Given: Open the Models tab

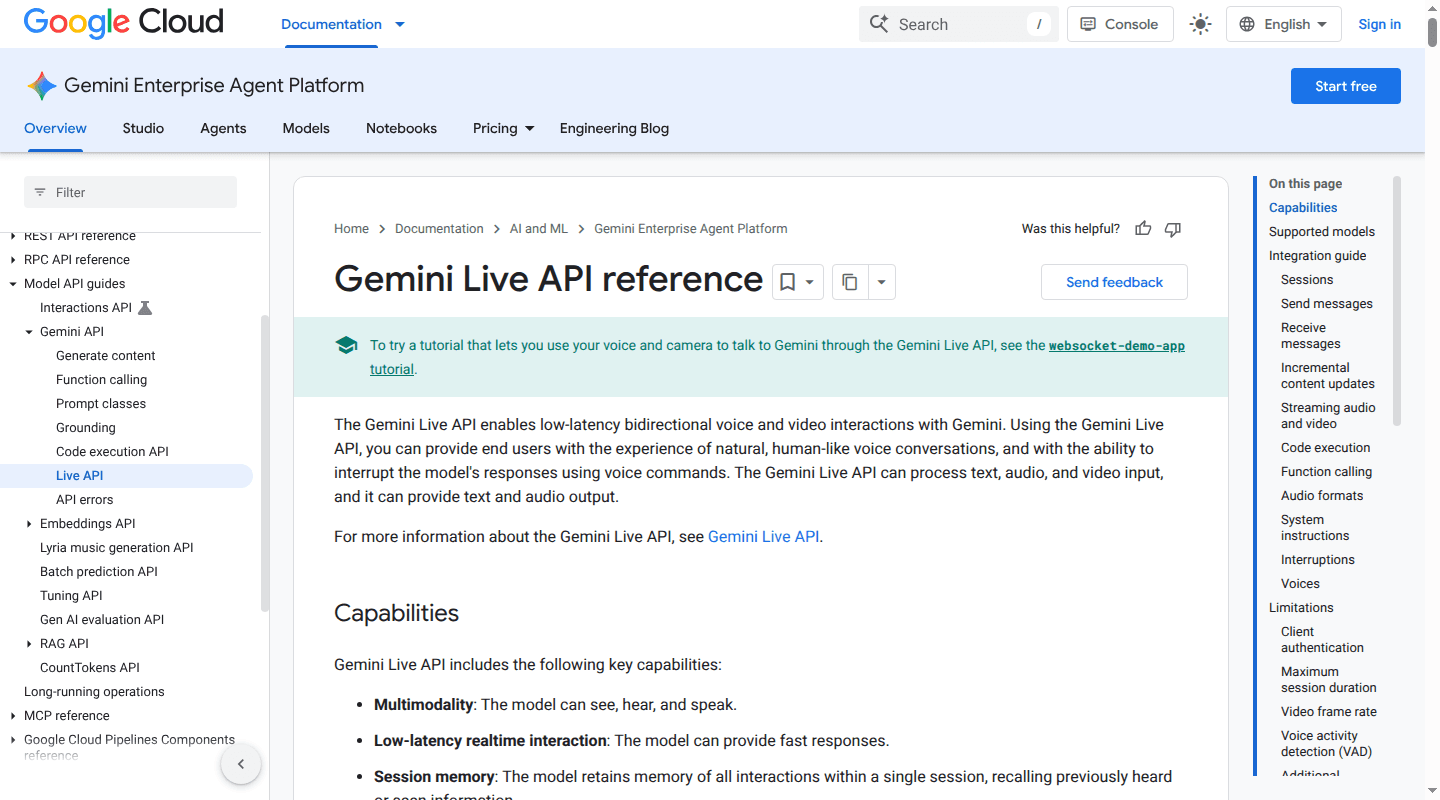Looking at the screenshot, I should tap(306, 128).
